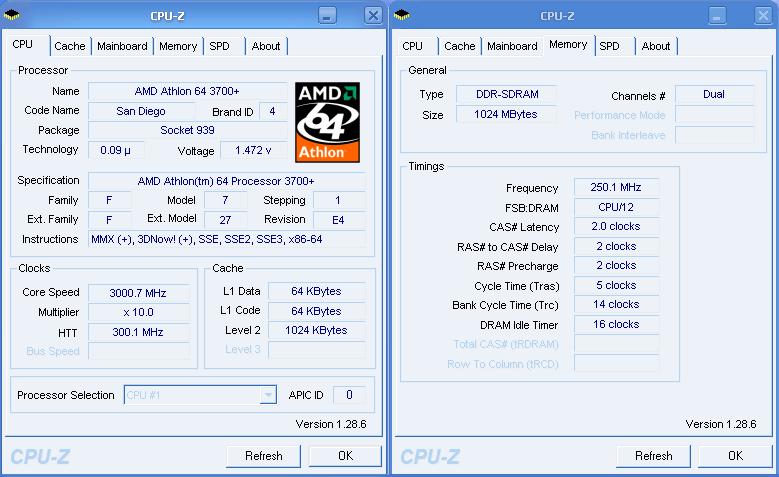Switch to Cache tab in left window
The image size is (779, 477).
70,46
